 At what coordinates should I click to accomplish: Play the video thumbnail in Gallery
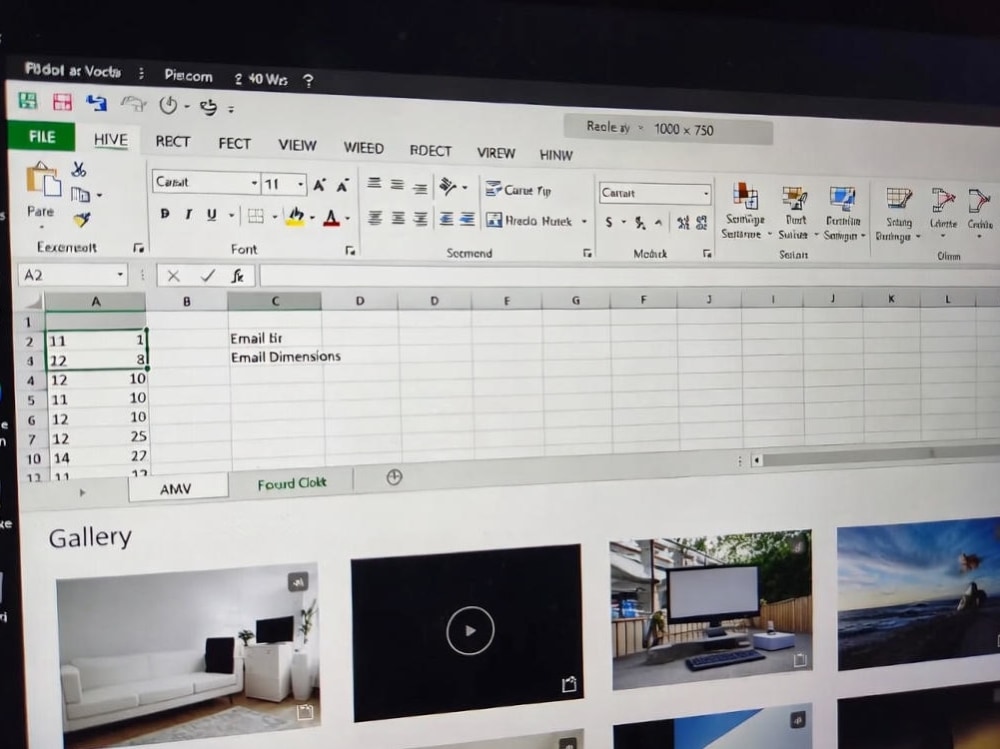[470, 630]
